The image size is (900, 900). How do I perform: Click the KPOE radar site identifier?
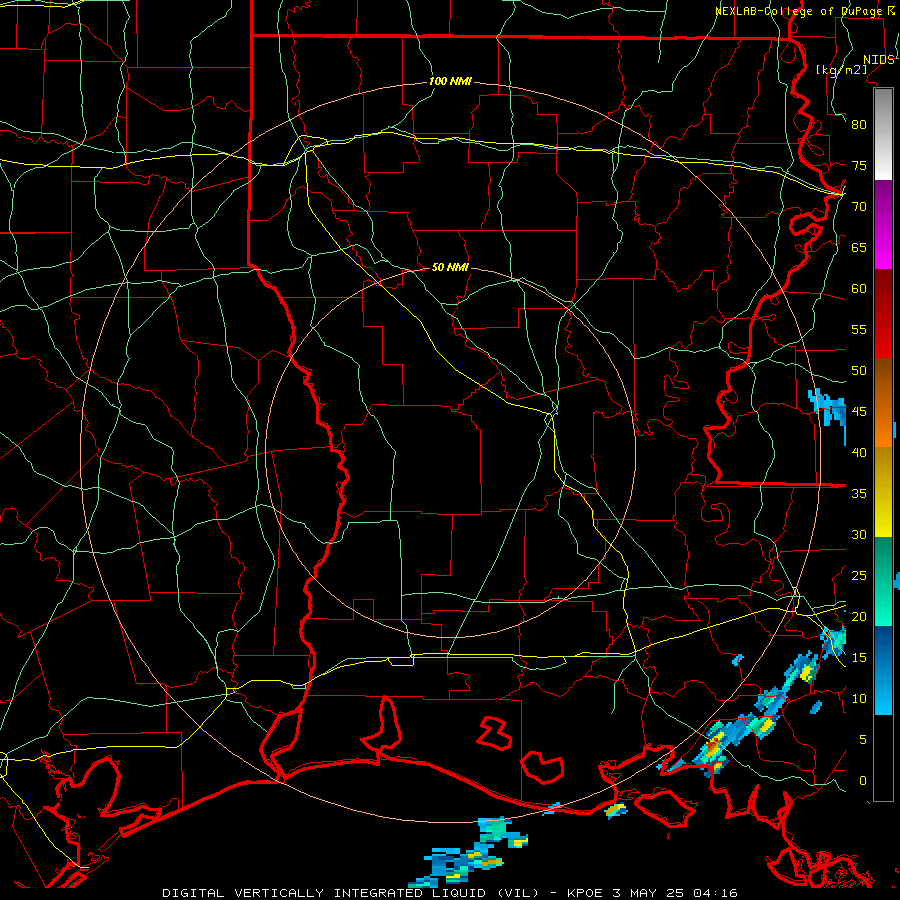(584, 893)
